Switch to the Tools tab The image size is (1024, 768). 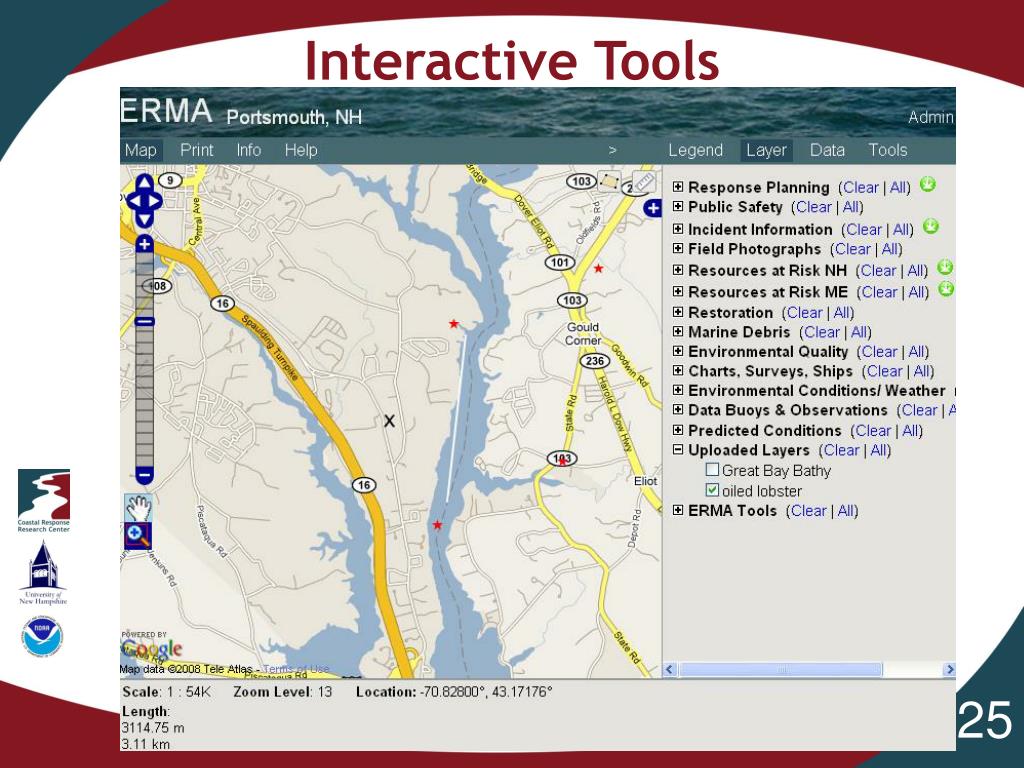(x=888, y=150)
